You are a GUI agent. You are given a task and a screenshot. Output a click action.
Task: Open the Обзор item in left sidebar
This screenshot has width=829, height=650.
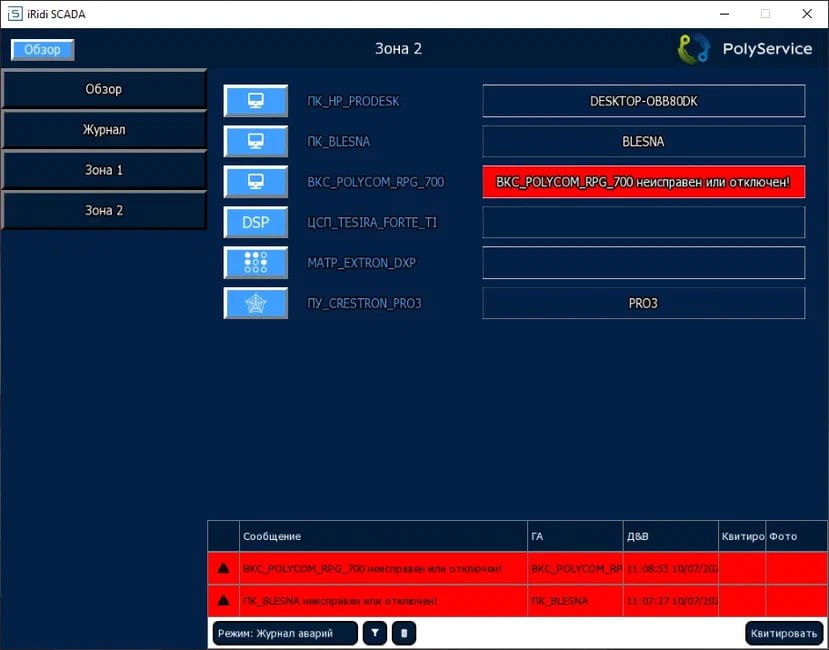[104, 89]
